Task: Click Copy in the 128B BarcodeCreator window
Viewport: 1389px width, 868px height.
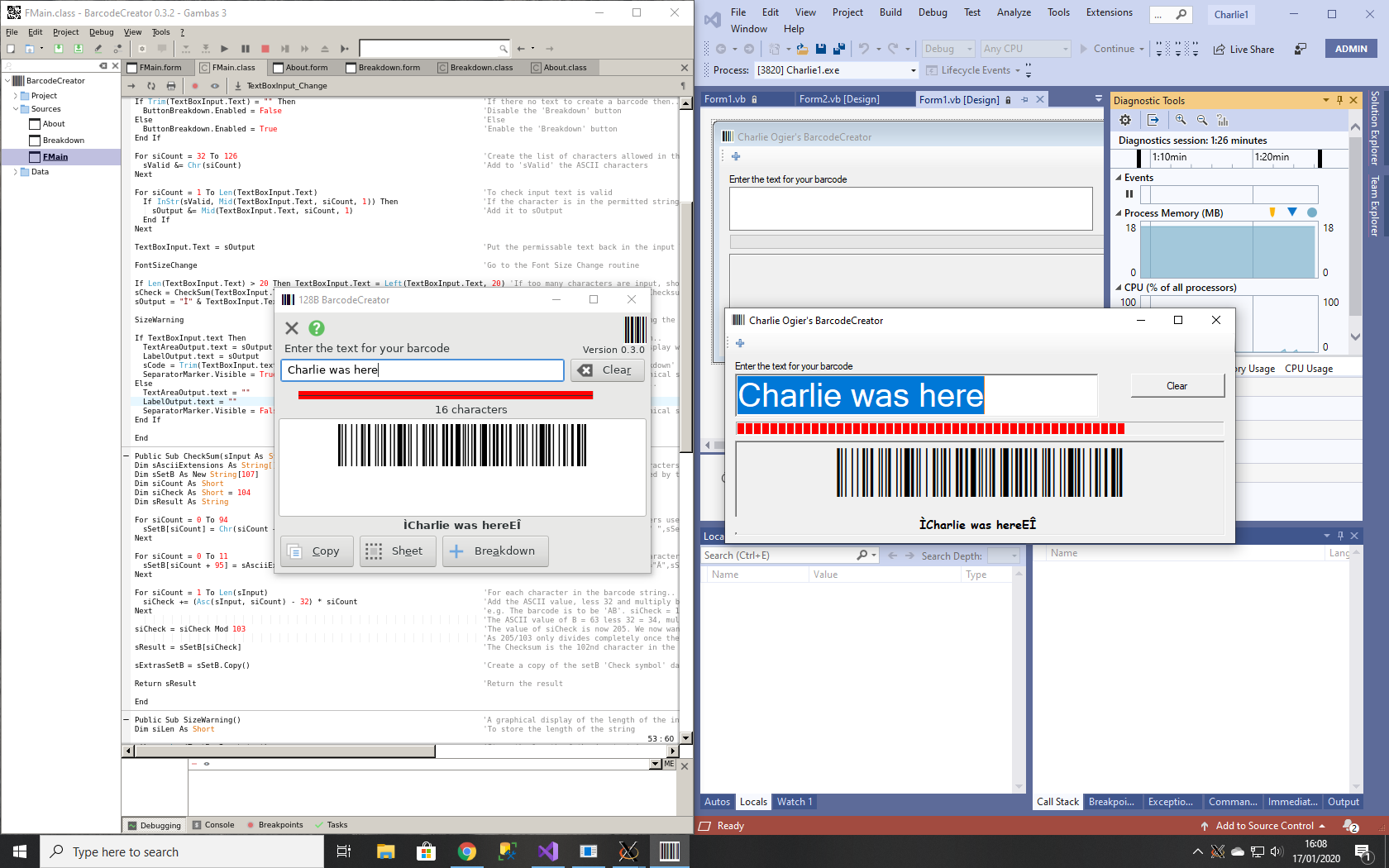Action: click(x=317, y=551)
